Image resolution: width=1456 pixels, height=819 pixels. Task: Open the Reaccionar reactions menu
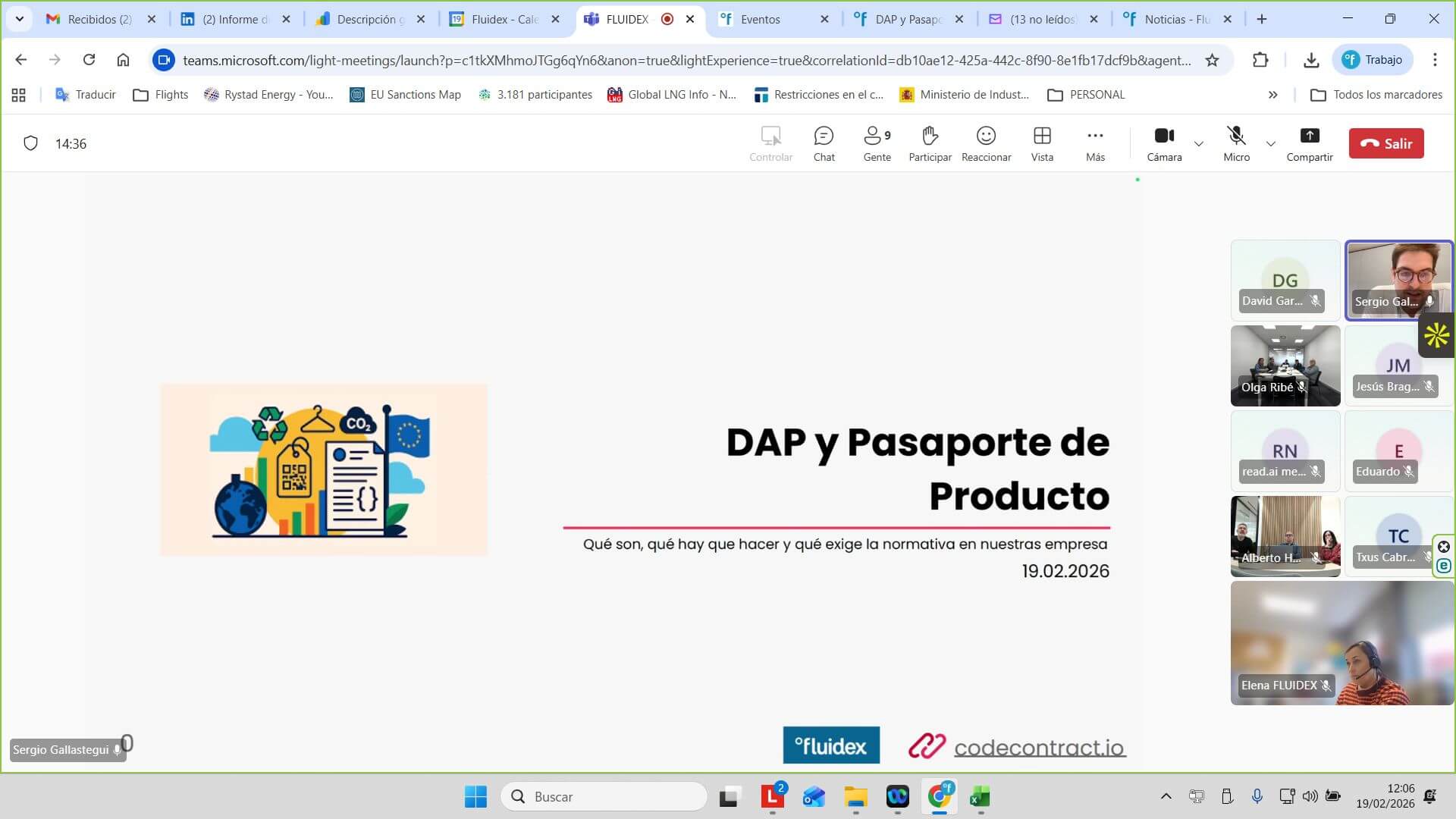[x=986, y=143]
